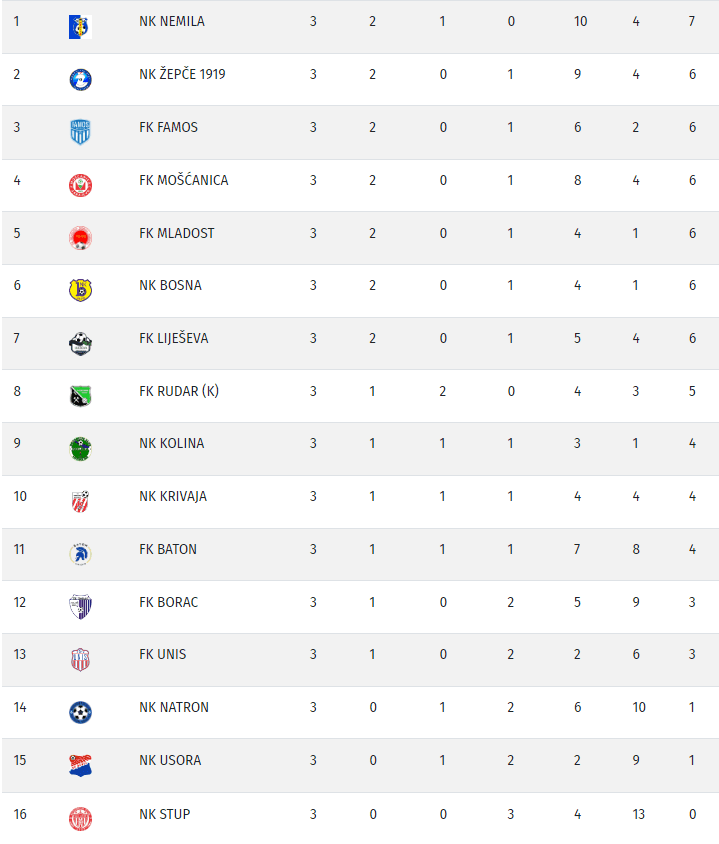Image resolution: width=719 pixels, height=844 pixels.
Task: Click the NK Stup red circular badge
Action: (x=80, y=819)
